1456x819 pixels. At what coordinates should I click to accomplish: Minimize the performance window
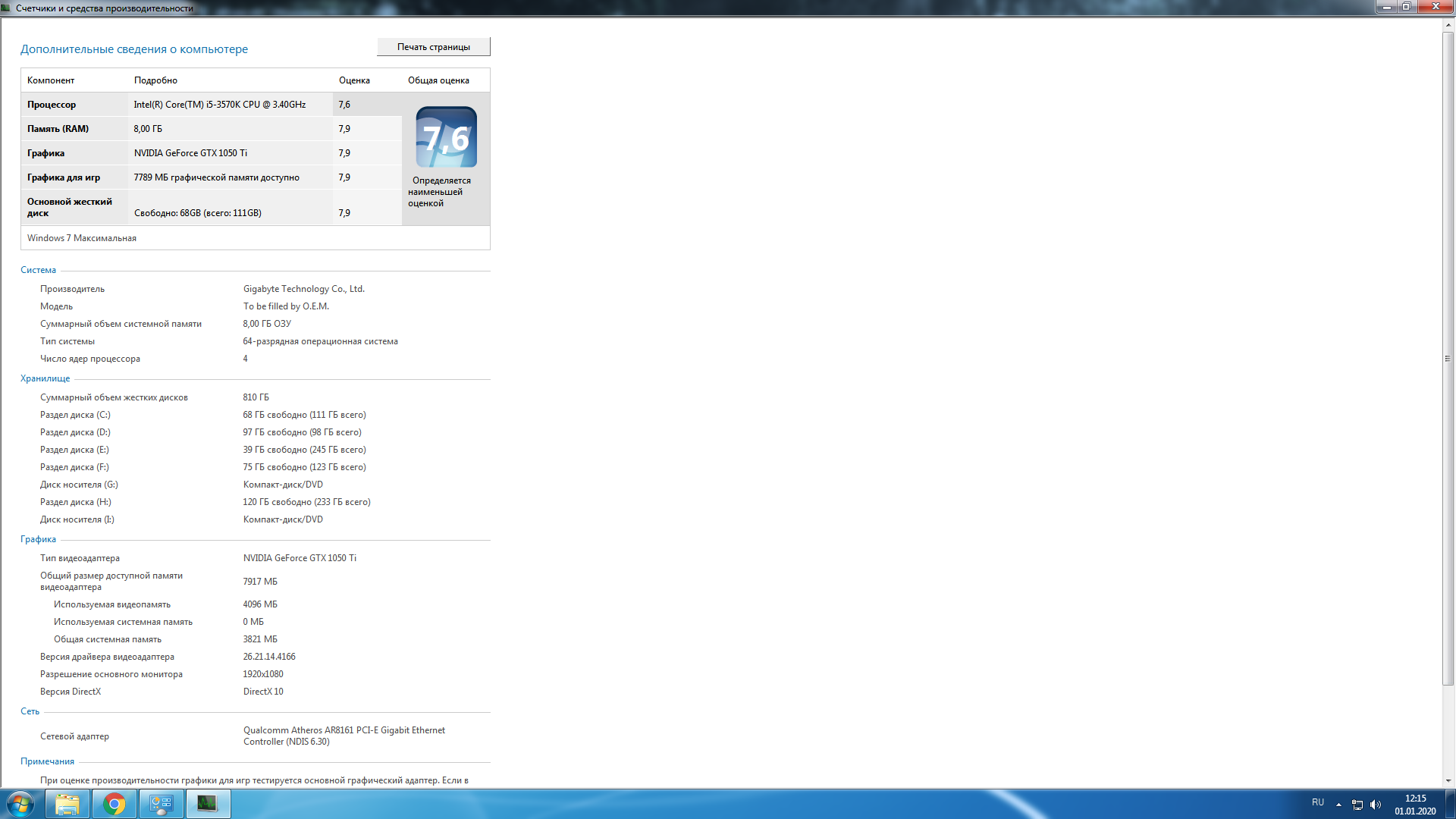coord(1387,7)
